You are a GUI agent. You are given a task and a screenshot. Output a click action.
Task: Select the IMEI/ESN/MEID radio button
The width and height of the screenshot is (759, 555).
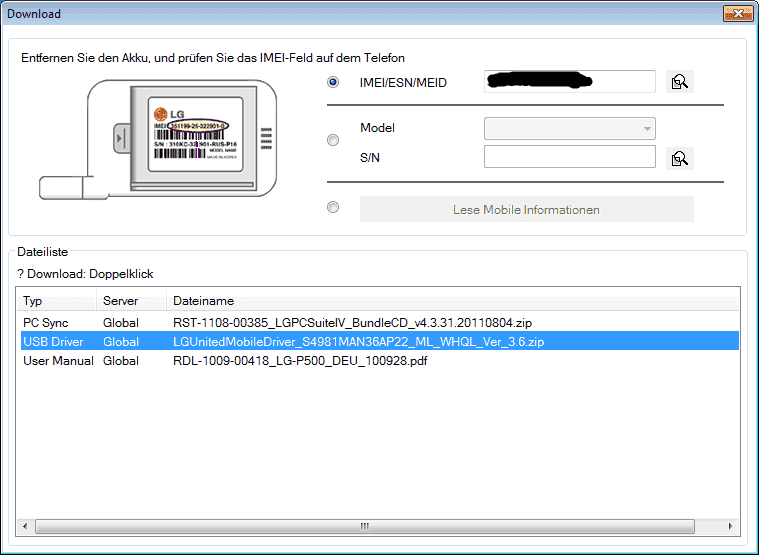pyautogui.click(x=333, y=82)
